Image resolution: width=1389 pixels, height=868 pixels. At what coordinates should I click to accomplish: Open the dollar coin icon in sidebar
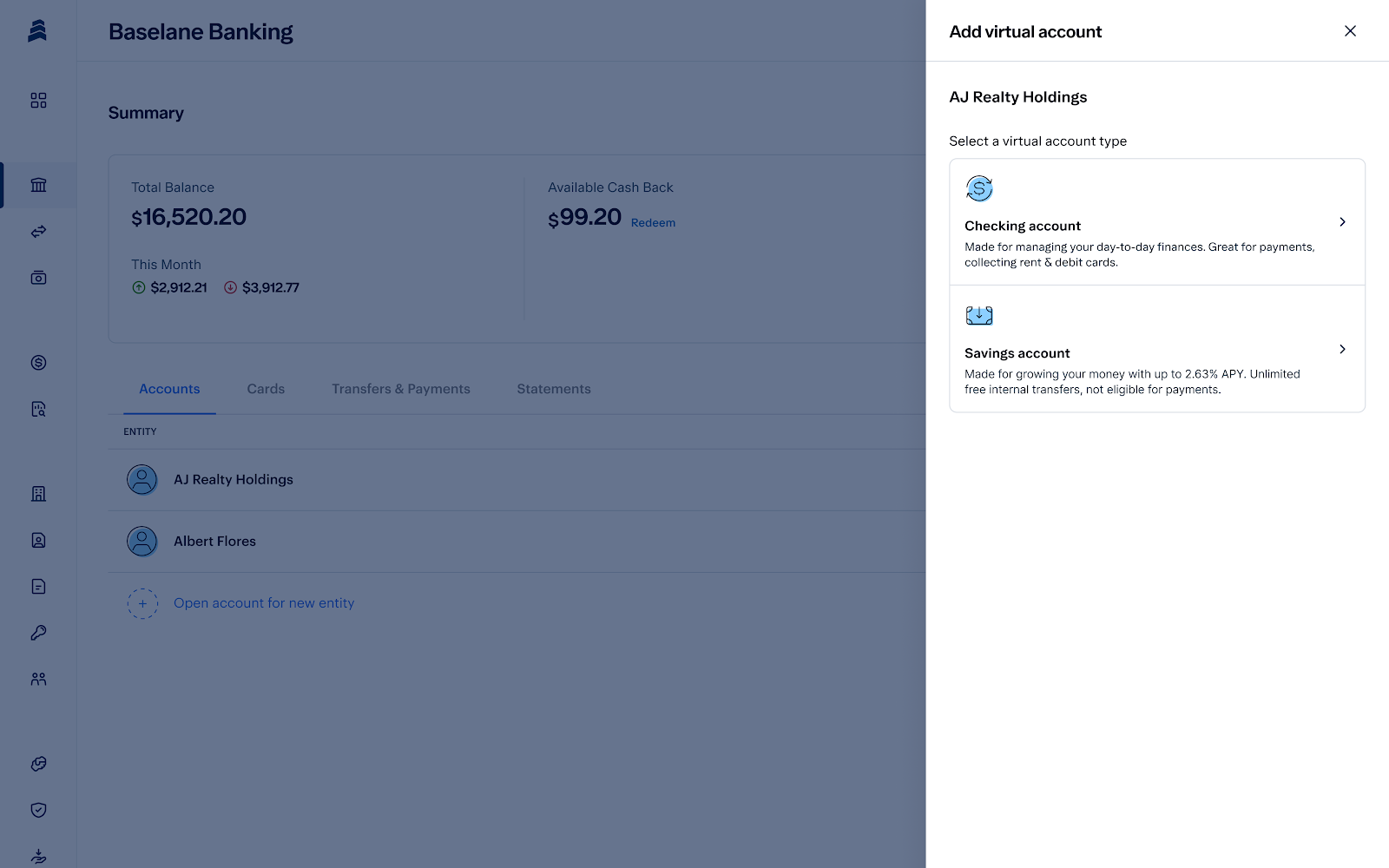(x=38, y=363)
